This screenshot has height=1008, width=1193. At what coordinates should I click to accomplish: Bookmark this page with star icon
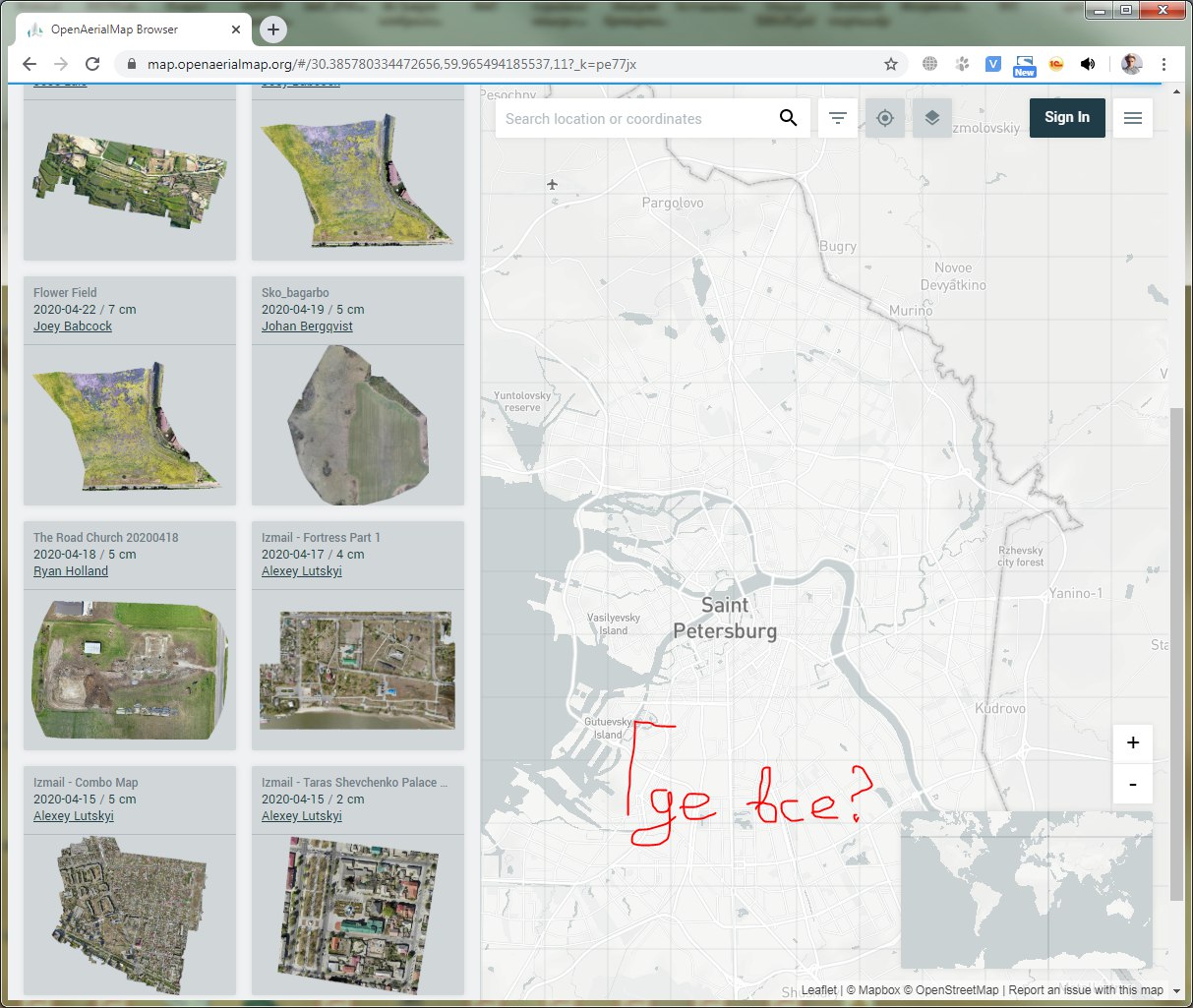coord(891,64)
